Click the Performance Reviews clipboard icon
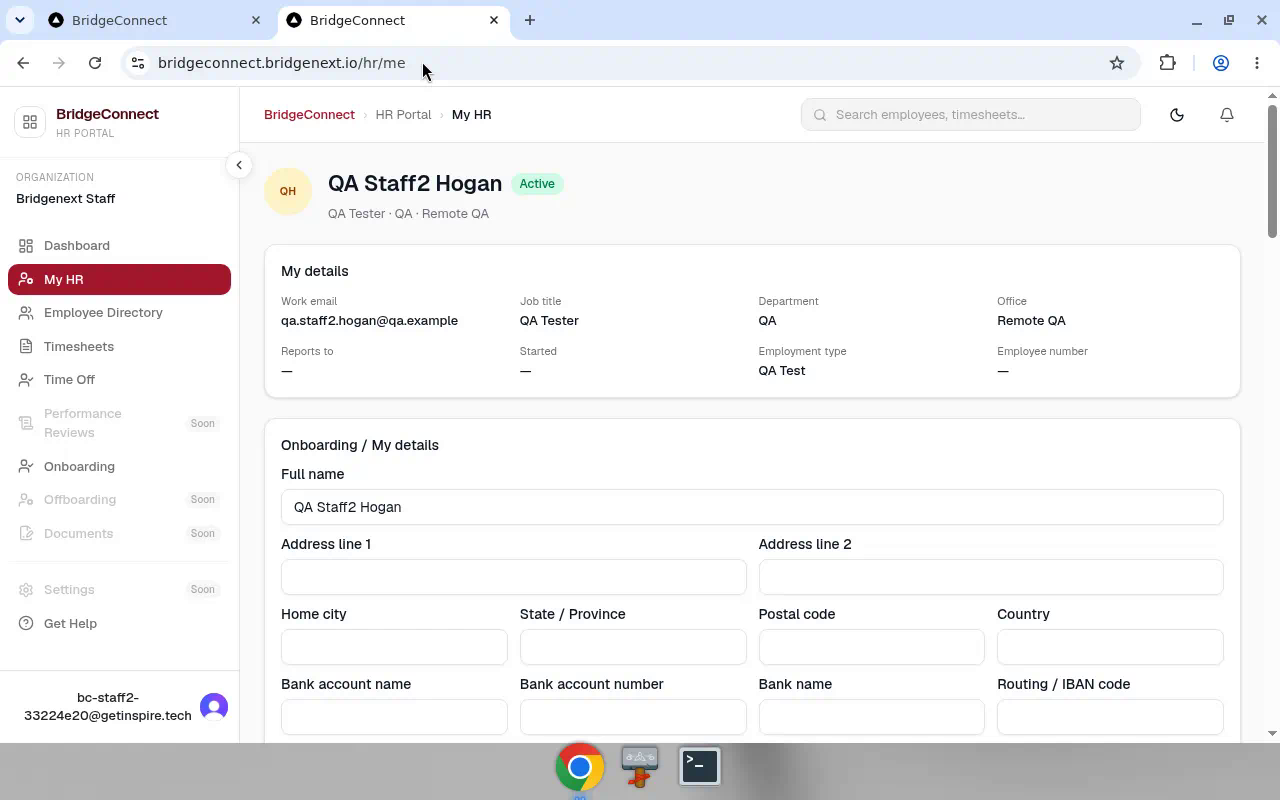Screen dimensions: 1280x800 click(x=26, y=423)
